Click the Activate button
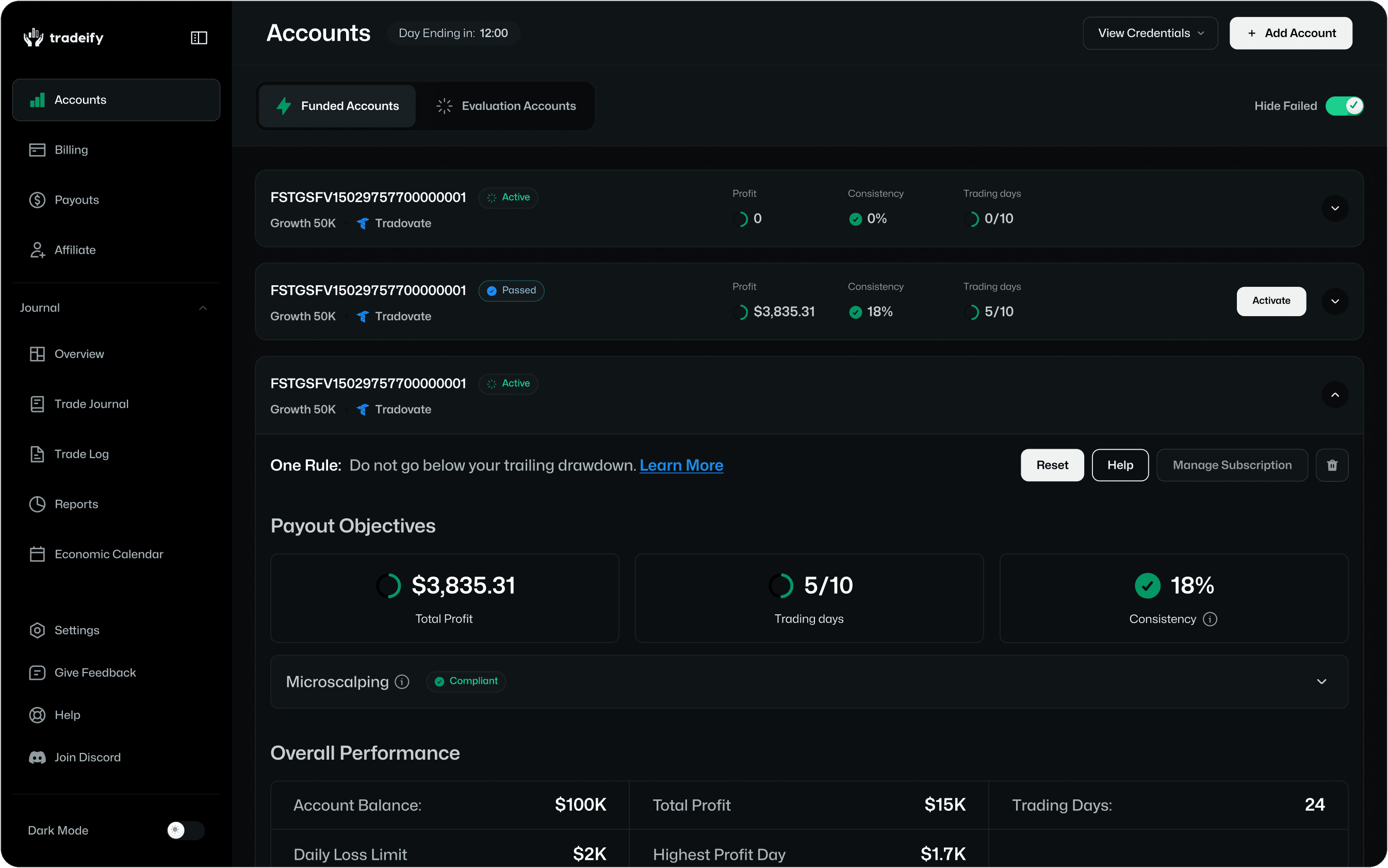 [x=1271, y=301]
